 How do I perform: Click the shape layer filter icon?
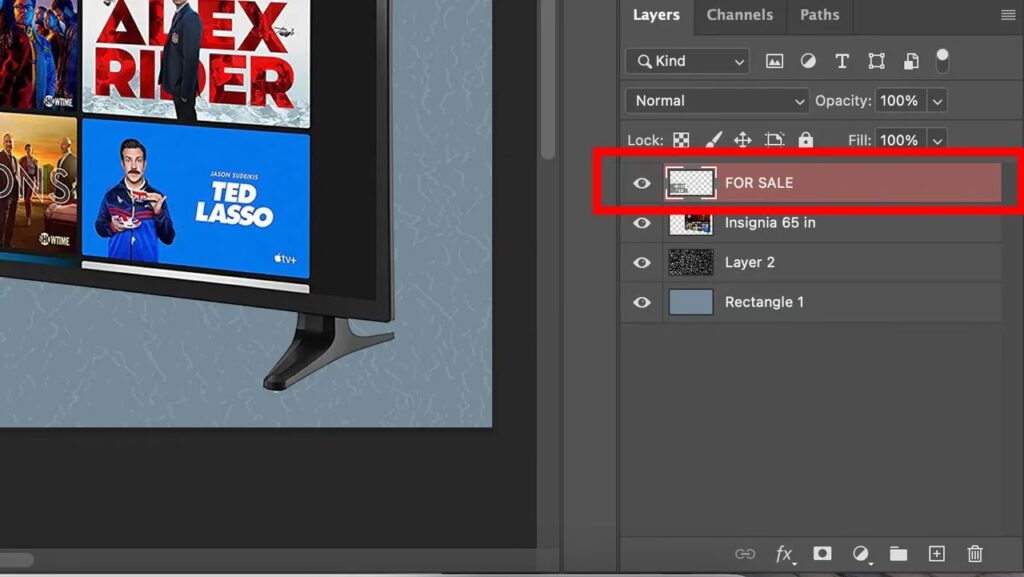click(x=876, y=61)
